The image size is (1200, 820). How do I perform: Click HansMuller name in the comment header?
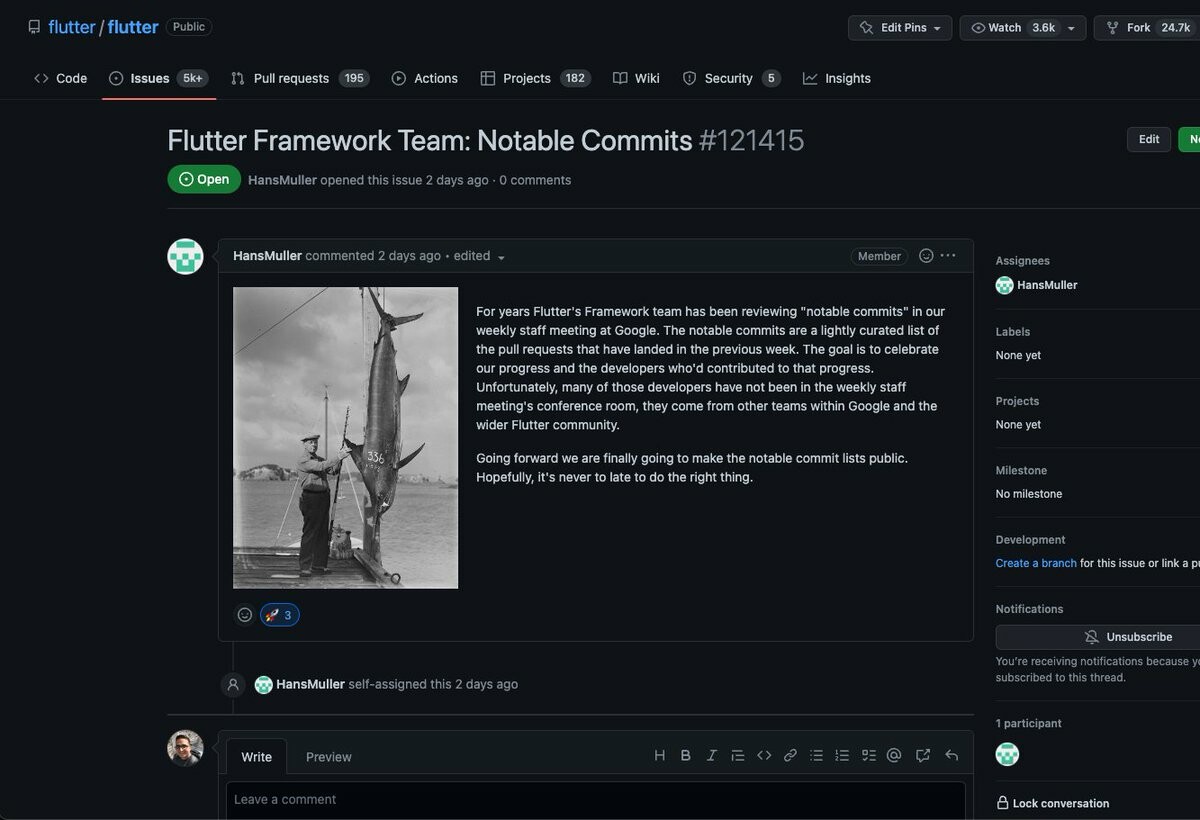point(267,256)
